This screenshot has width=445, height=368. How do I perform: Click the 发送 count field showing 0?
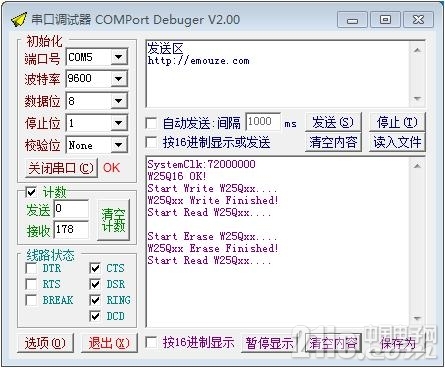71,209
